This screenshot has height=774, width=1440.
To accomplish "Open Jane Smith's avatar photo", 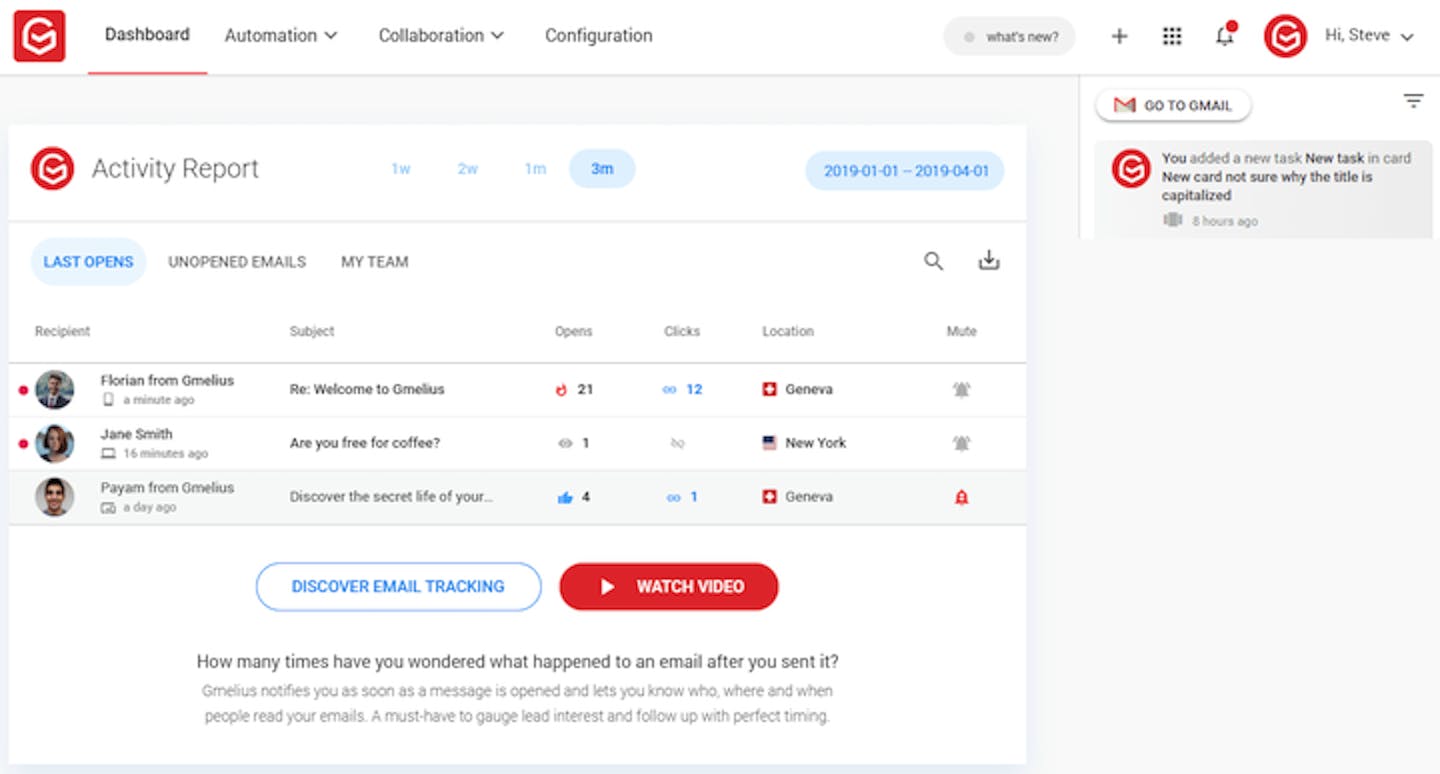I will (55, 443).
